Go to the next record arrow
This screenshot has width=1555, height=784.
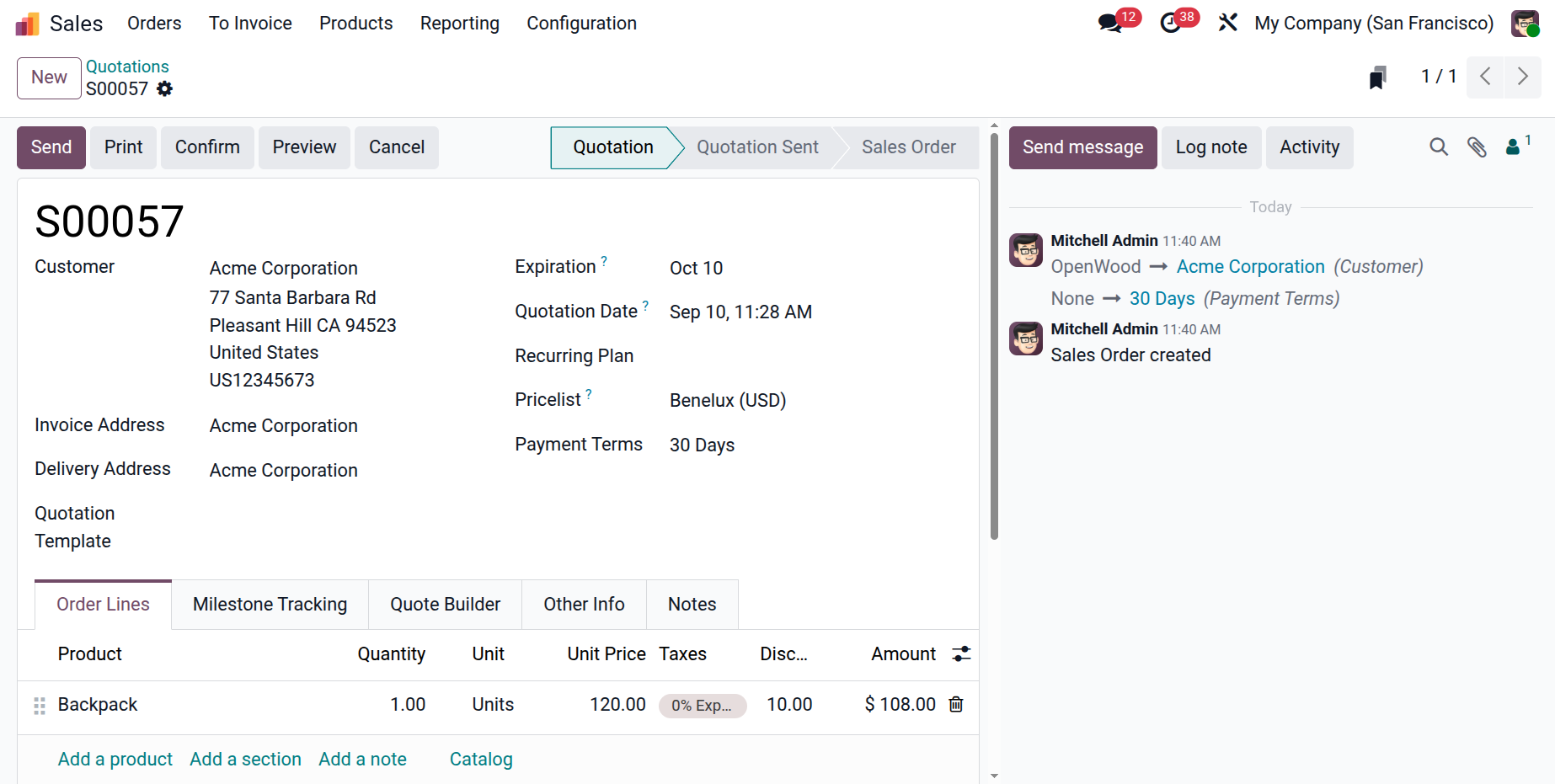1522,77
